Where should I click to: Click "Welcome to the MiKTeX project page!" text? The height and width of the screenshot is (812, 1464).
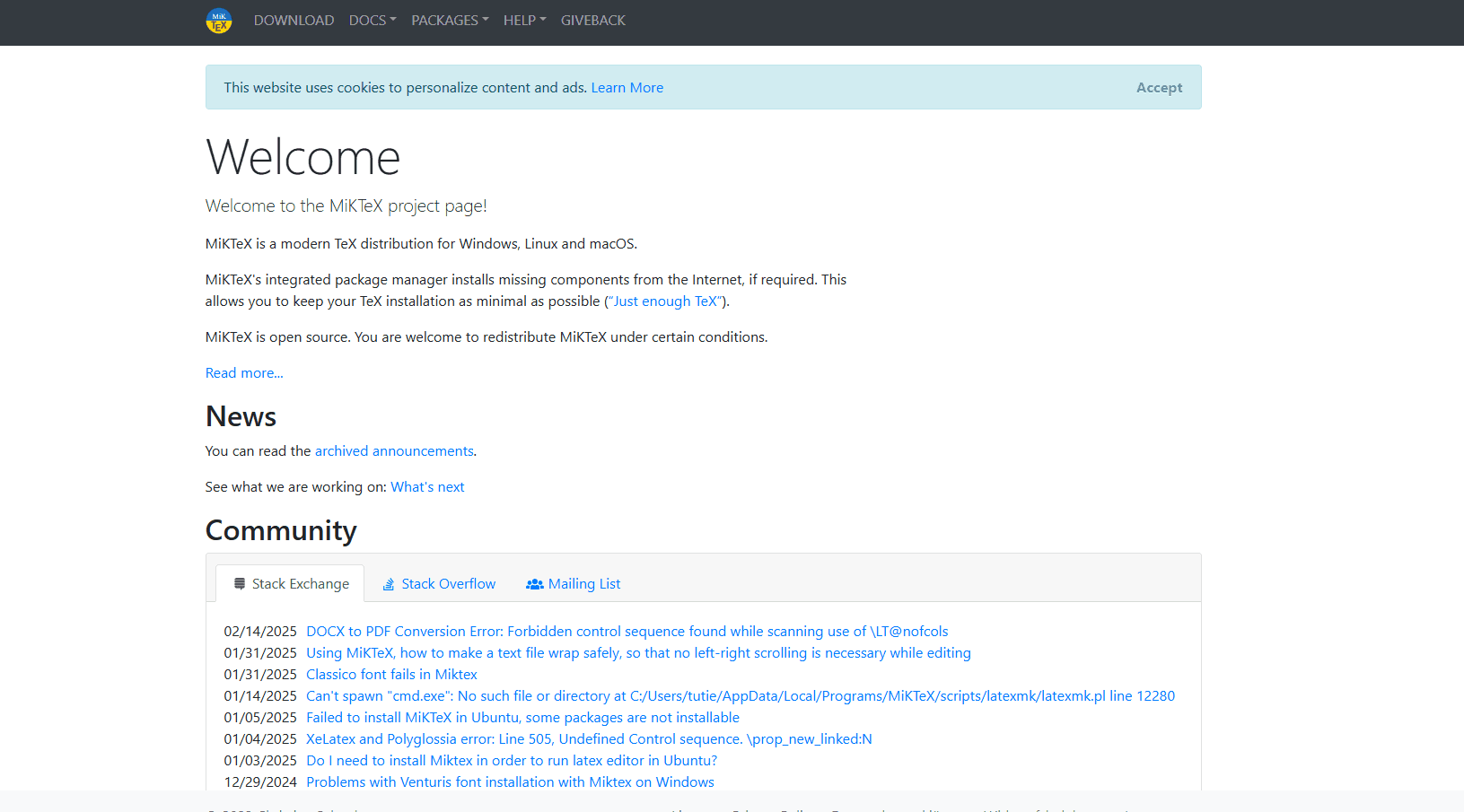tap(346, 206)
